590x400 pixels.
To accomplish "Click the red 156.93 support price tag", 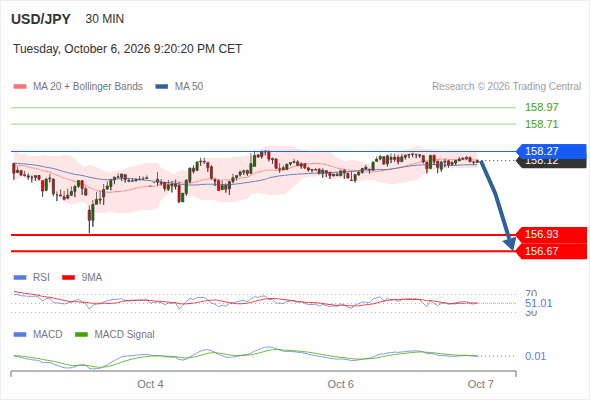I will tap(551, 234).
